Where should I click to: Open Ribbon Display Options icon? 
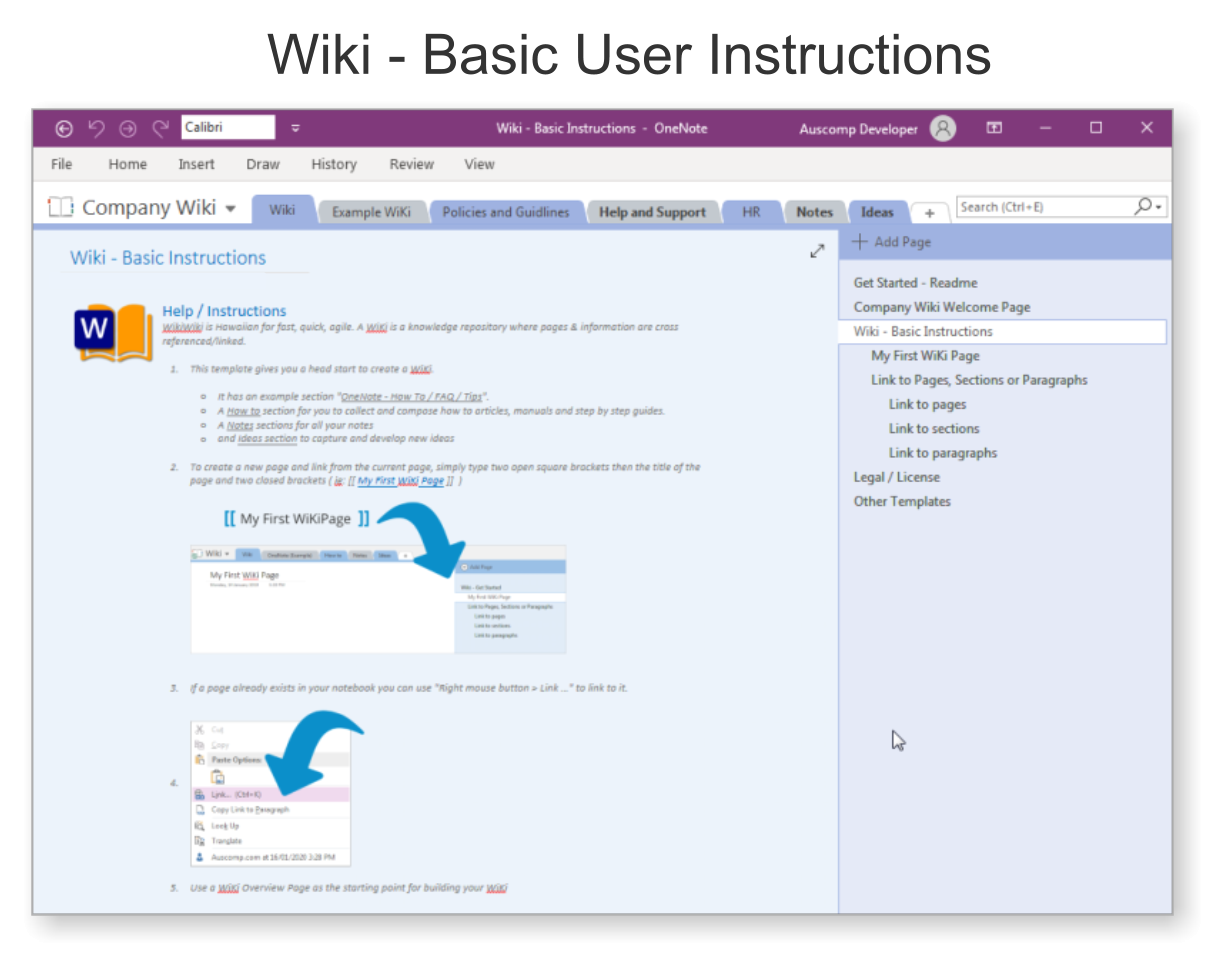[994, 128]
